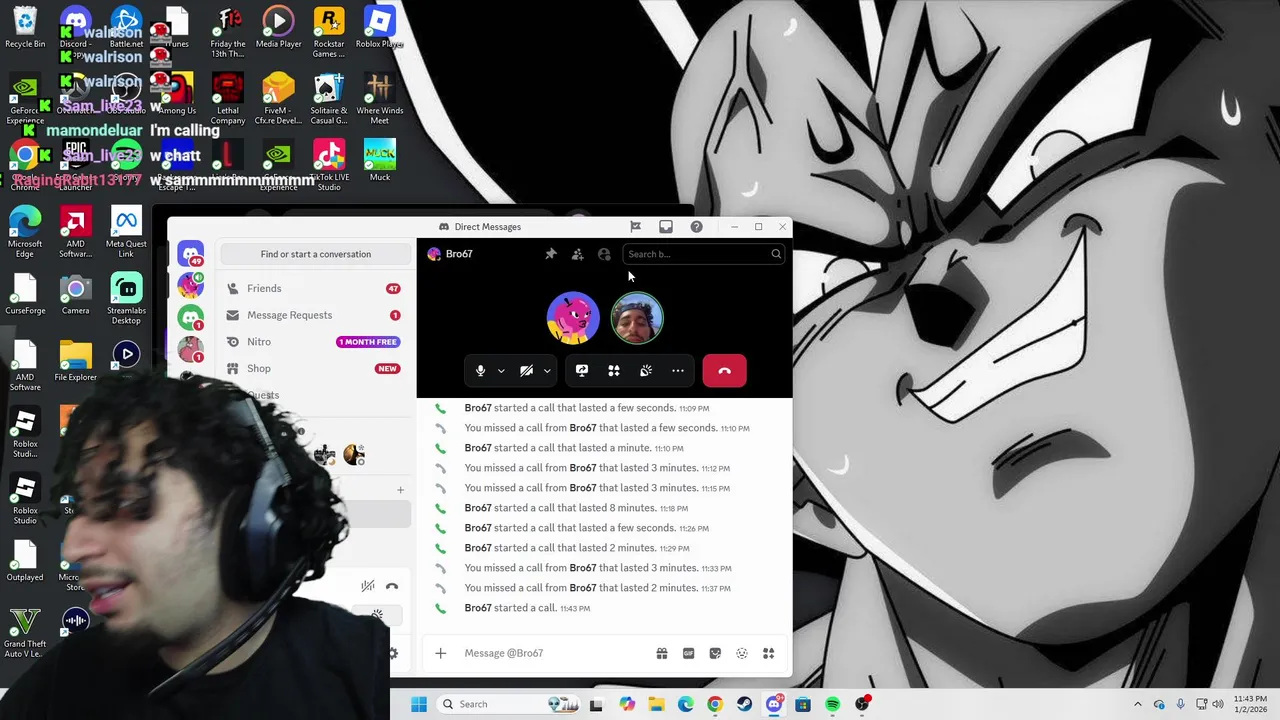Open Discord help question mark
Image resolution: width=1280 pixels, height=720 pixels.
[x=696, y=227]
